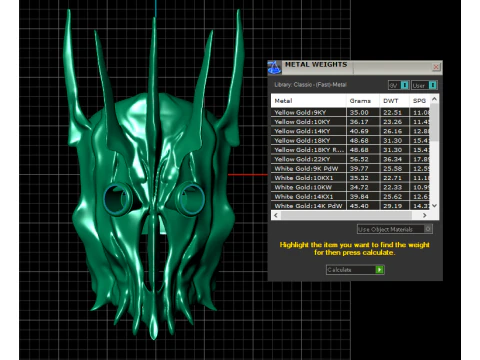Click the vertical scrollbar thumb of metals list
Screen dimensions: 480x360
pyautogui.click(x=434, y=122)
